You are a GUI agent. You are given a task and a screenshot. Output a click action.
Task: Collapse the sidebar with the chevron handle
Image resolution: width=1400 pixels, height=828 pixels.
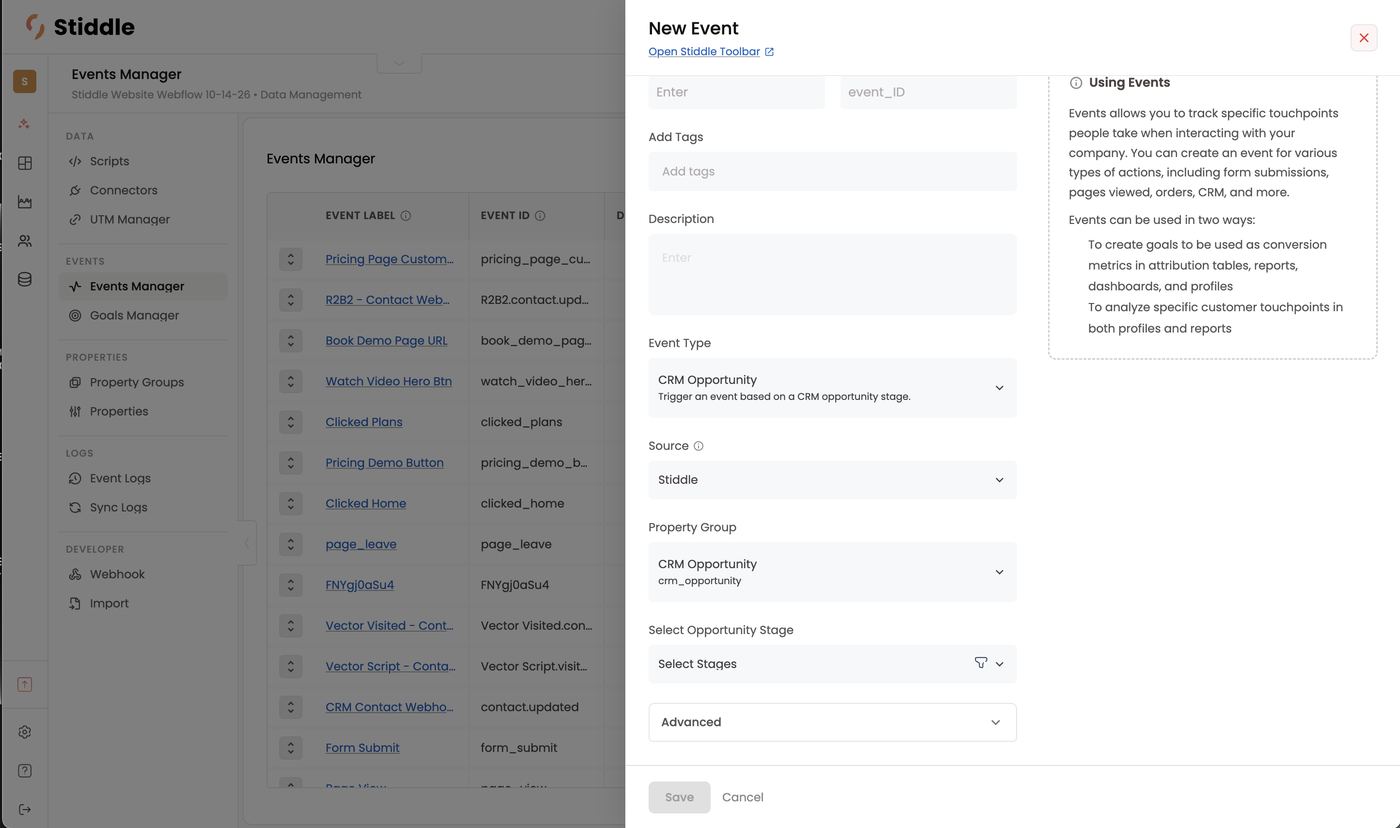pyautogui.click(x=247, y=543)
